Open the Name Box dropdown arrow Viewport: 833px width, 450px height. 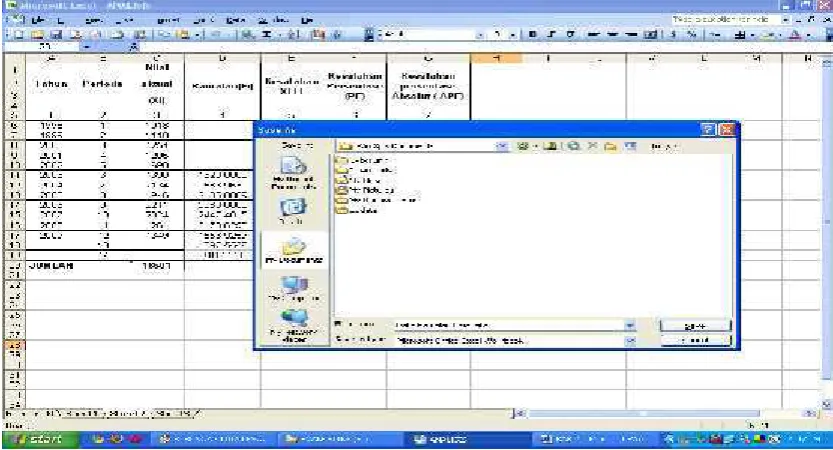(87, 47)
